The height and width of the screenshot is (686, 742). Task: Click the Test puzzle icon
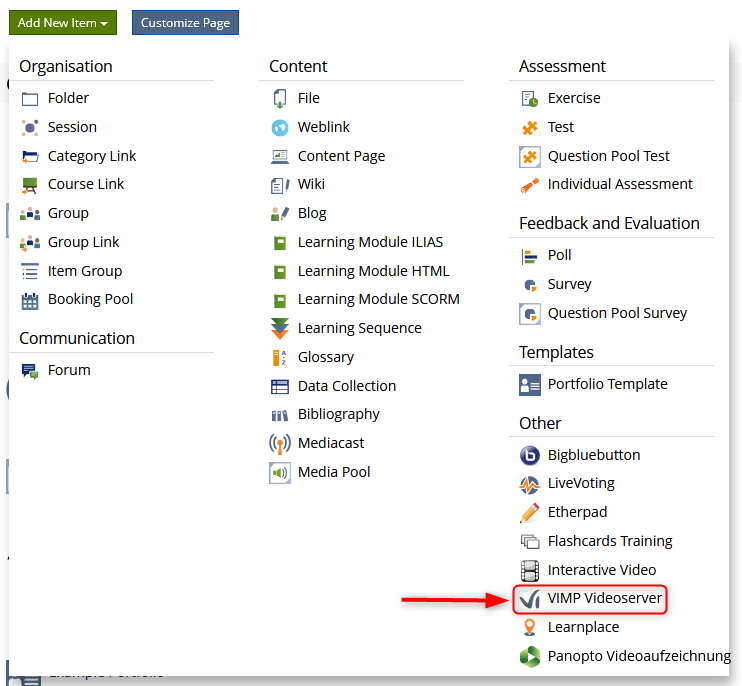coord(530,128)
